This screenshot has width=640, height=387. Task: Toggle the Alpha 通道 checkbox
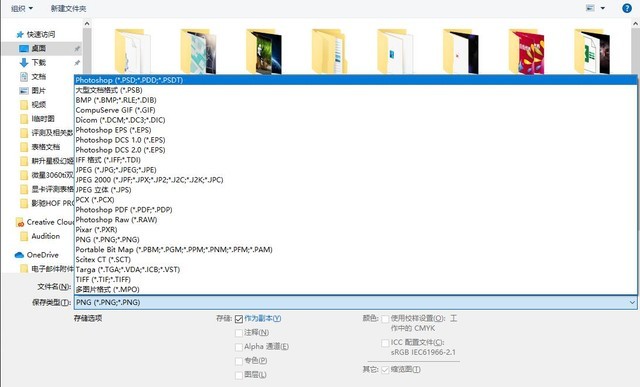coord(239,347)
